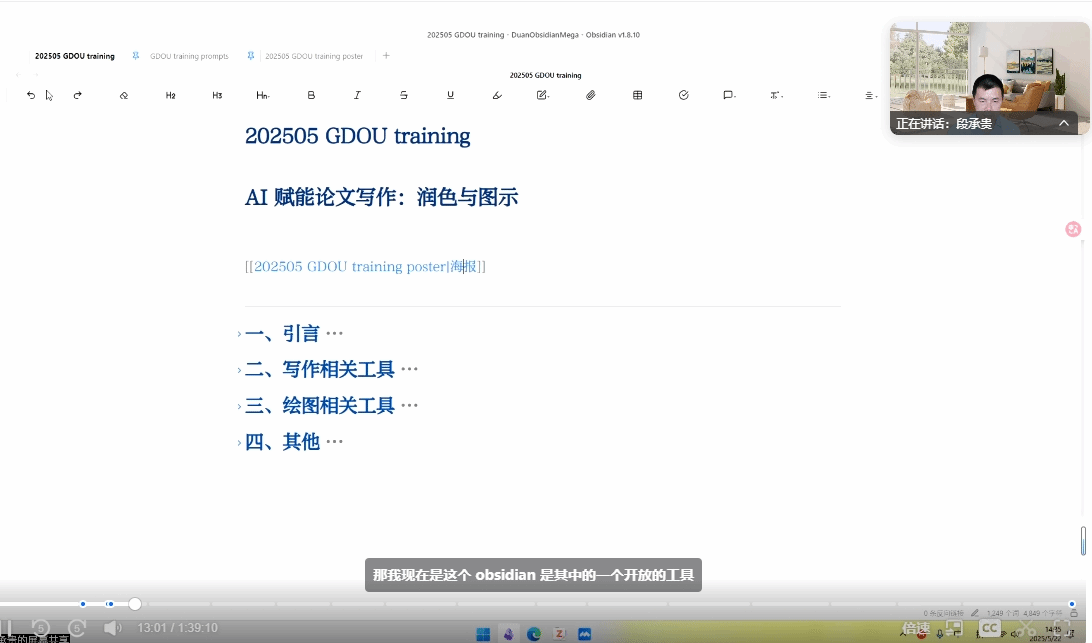1092x643 pixels.
Task: Mute the video volume
Action: pyautogui.click(x=112, y=628)
